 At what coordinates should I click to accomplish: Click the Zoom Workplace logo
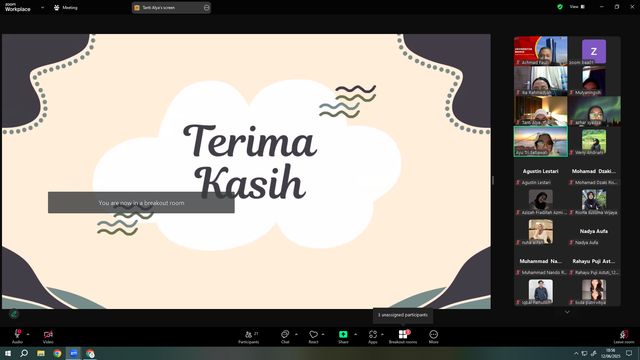18,7
